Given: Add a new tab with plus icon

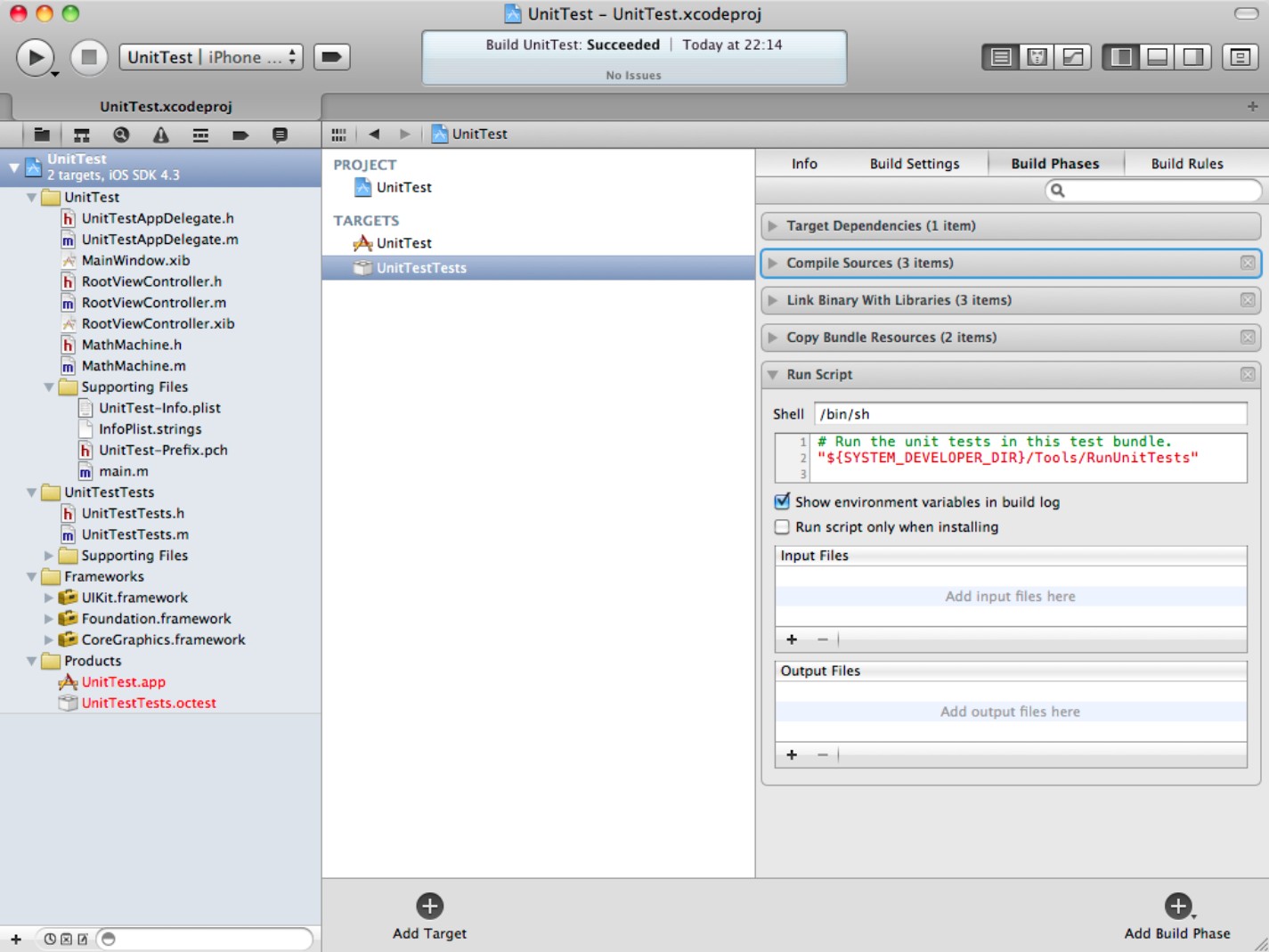Looking at the screenshot, I should pos(1252,106).
